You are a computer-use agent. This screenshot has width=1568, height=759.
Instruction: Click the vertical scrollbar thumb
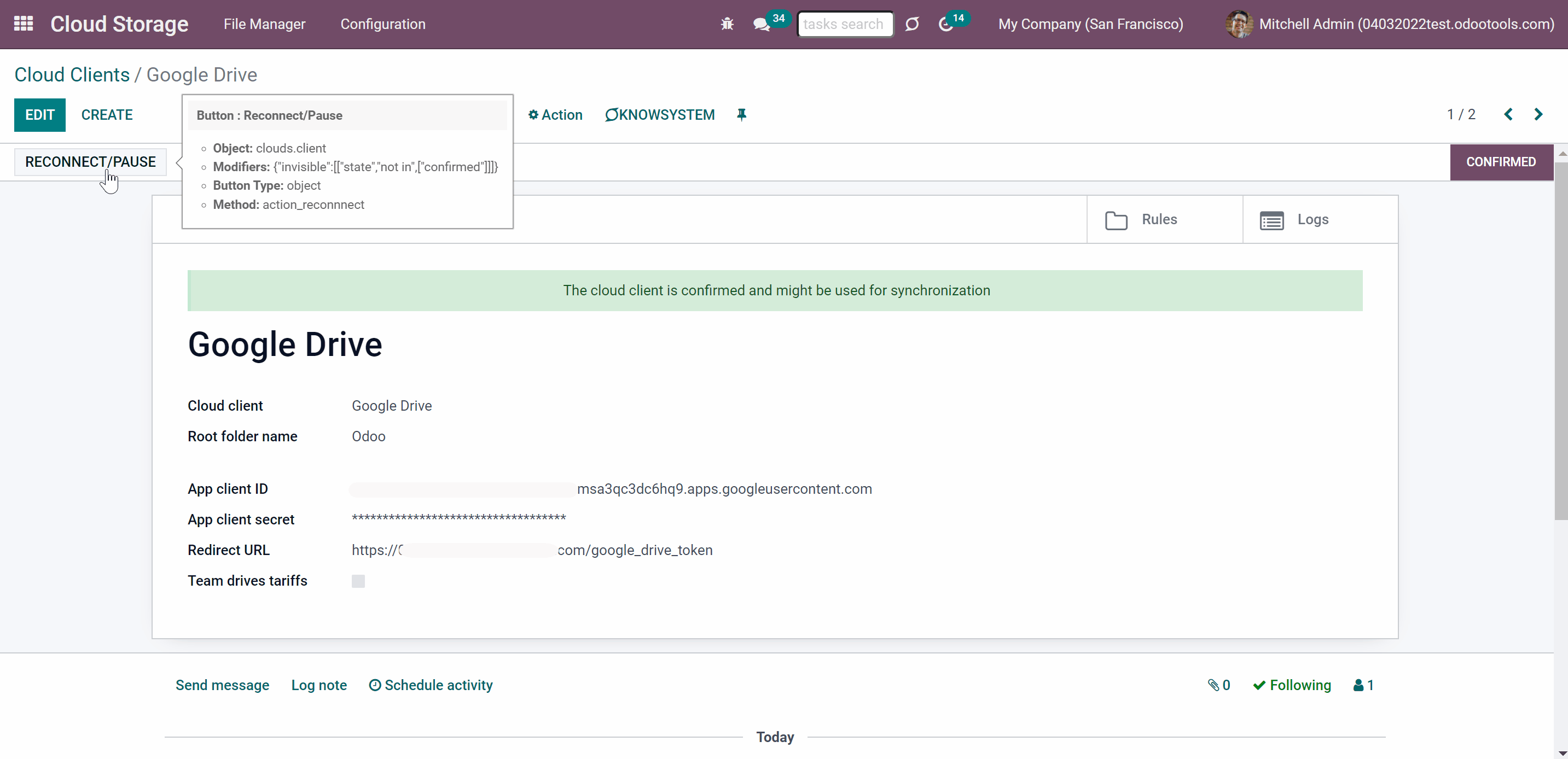click(1561, 341)
